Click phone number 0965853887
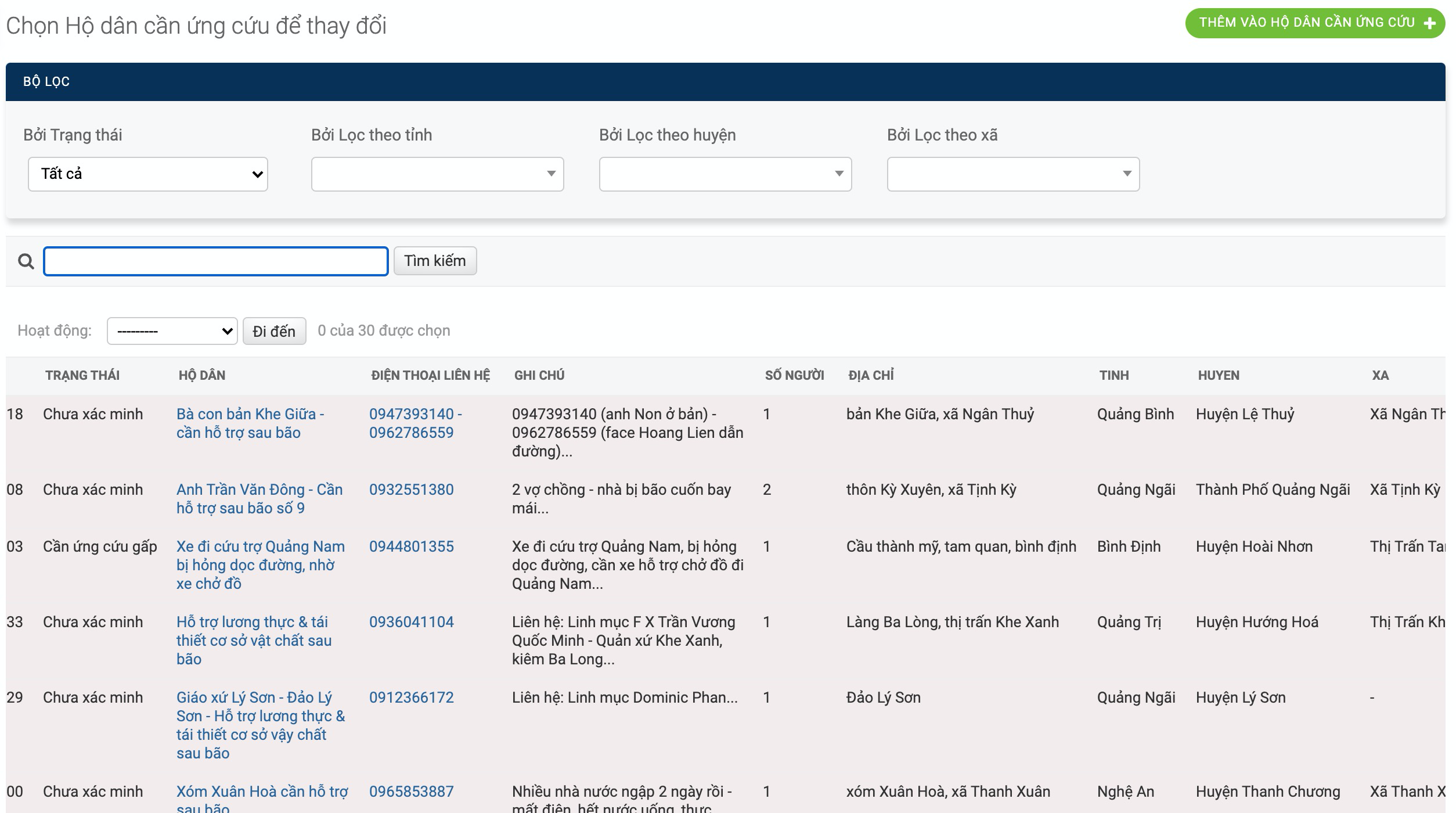Screen dimensions: 1456x813 pyautogui.click(x=412, y=792)
